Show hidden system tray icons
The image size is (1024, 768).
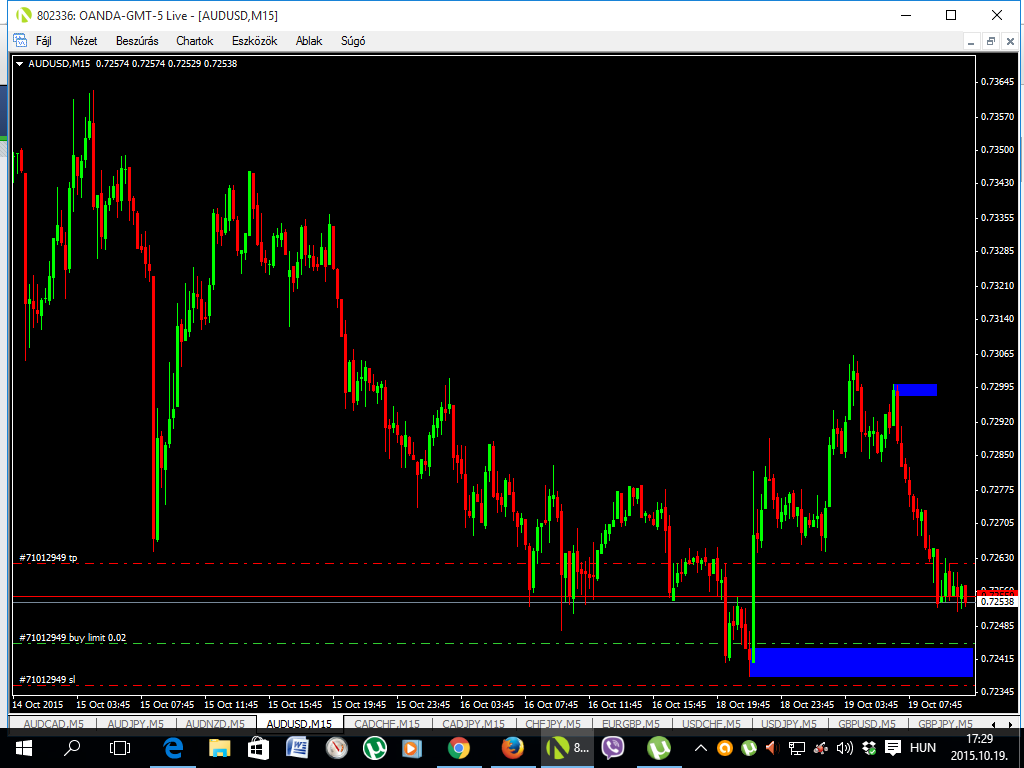pos(701,748)
